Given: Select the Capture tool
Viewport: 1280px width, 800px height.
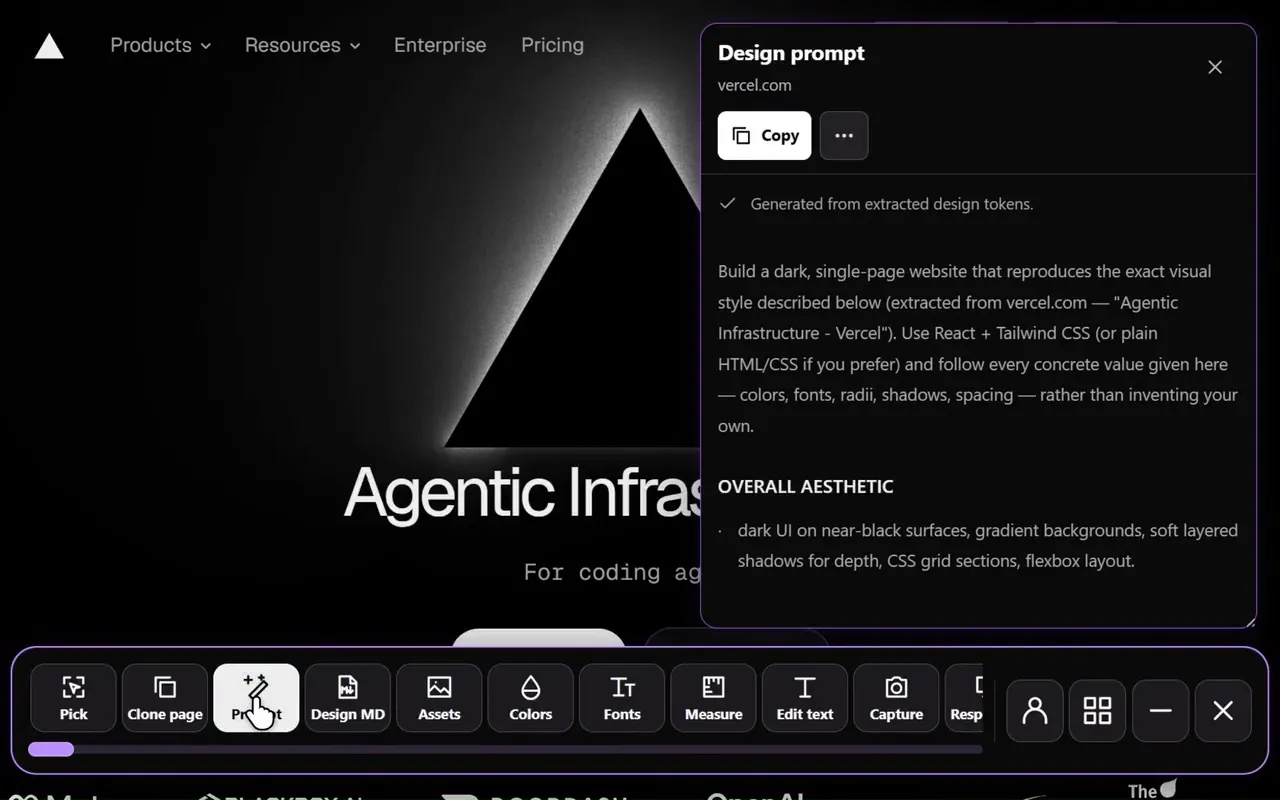Looking at the screenshot, I should [x=897, y=698].
